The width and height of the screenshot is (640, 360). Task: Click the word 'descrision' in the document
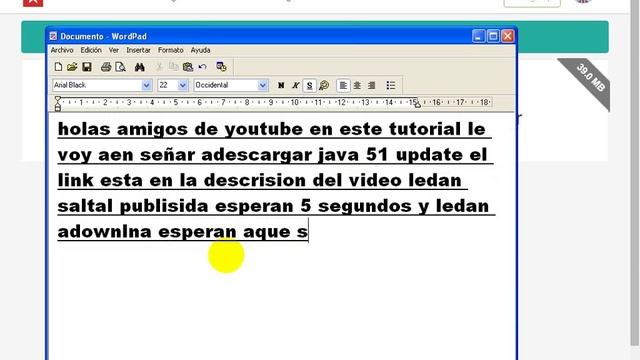[x=255, y=180]
